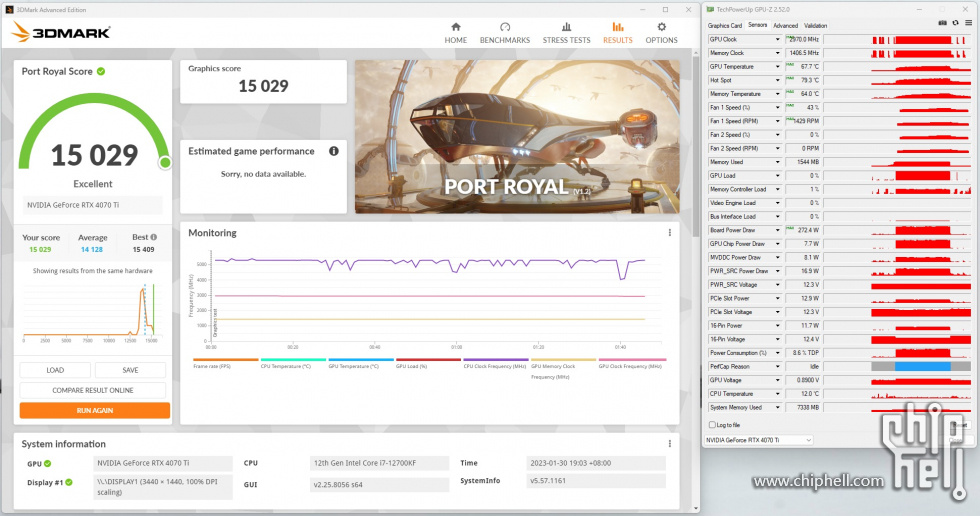Switch to the Graphics Card tab in GPU-Z
This screenshot has height=516, width=980.
724,26
